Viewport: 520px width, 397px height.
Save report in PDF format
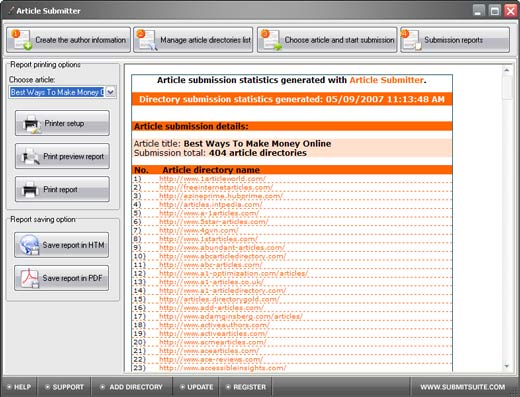coord(62,278)
